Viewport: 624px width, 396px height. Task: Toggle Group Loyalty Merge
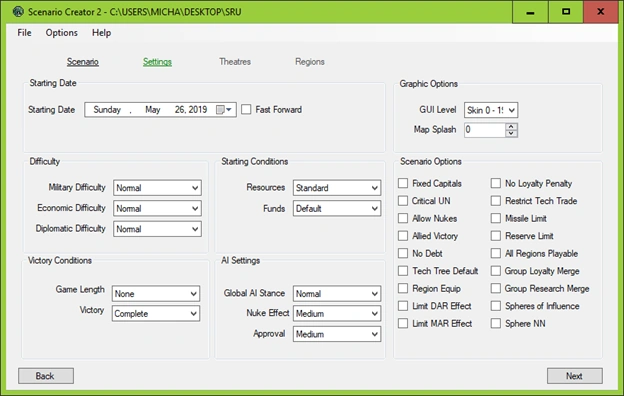[496, 271]
